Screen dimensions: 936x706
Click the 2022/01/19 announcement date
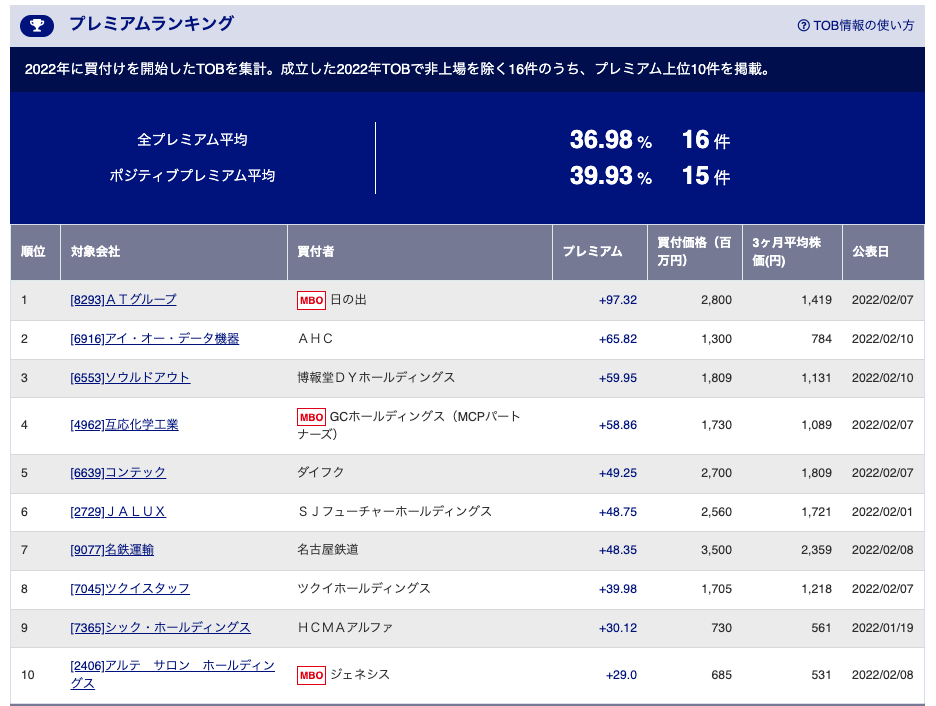[x=882, y=628]
